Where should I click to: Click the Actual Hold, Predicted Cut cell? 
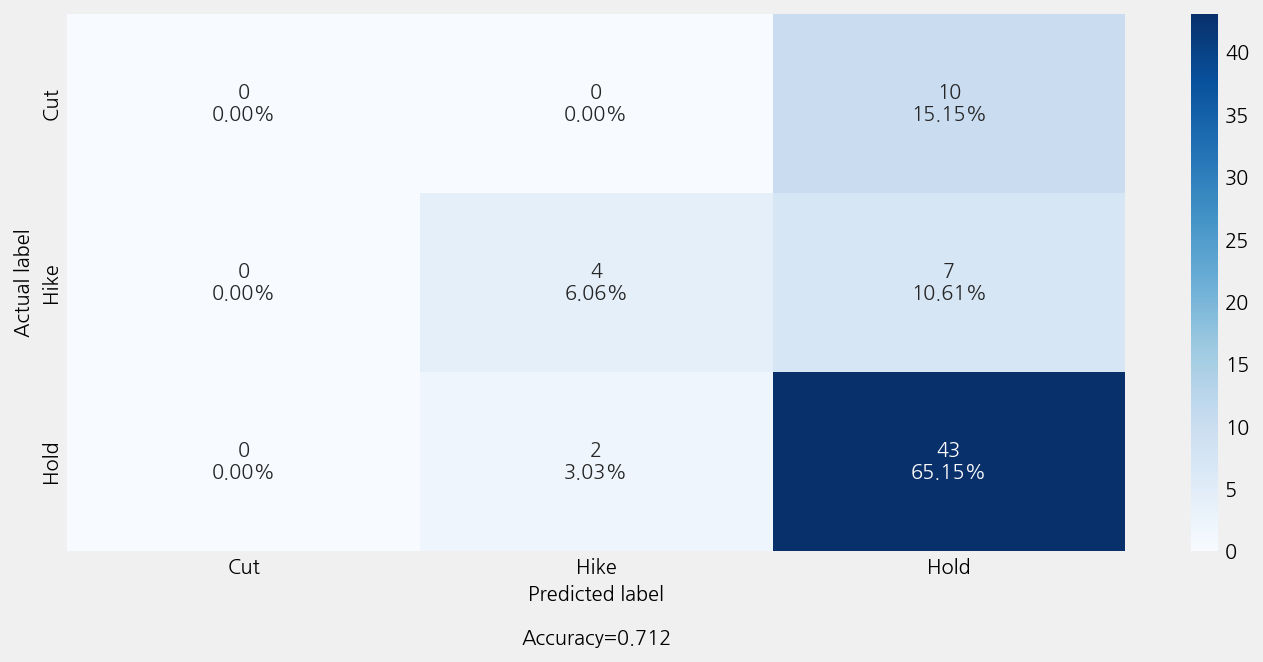pyautogui.click(x=243, y=461)
